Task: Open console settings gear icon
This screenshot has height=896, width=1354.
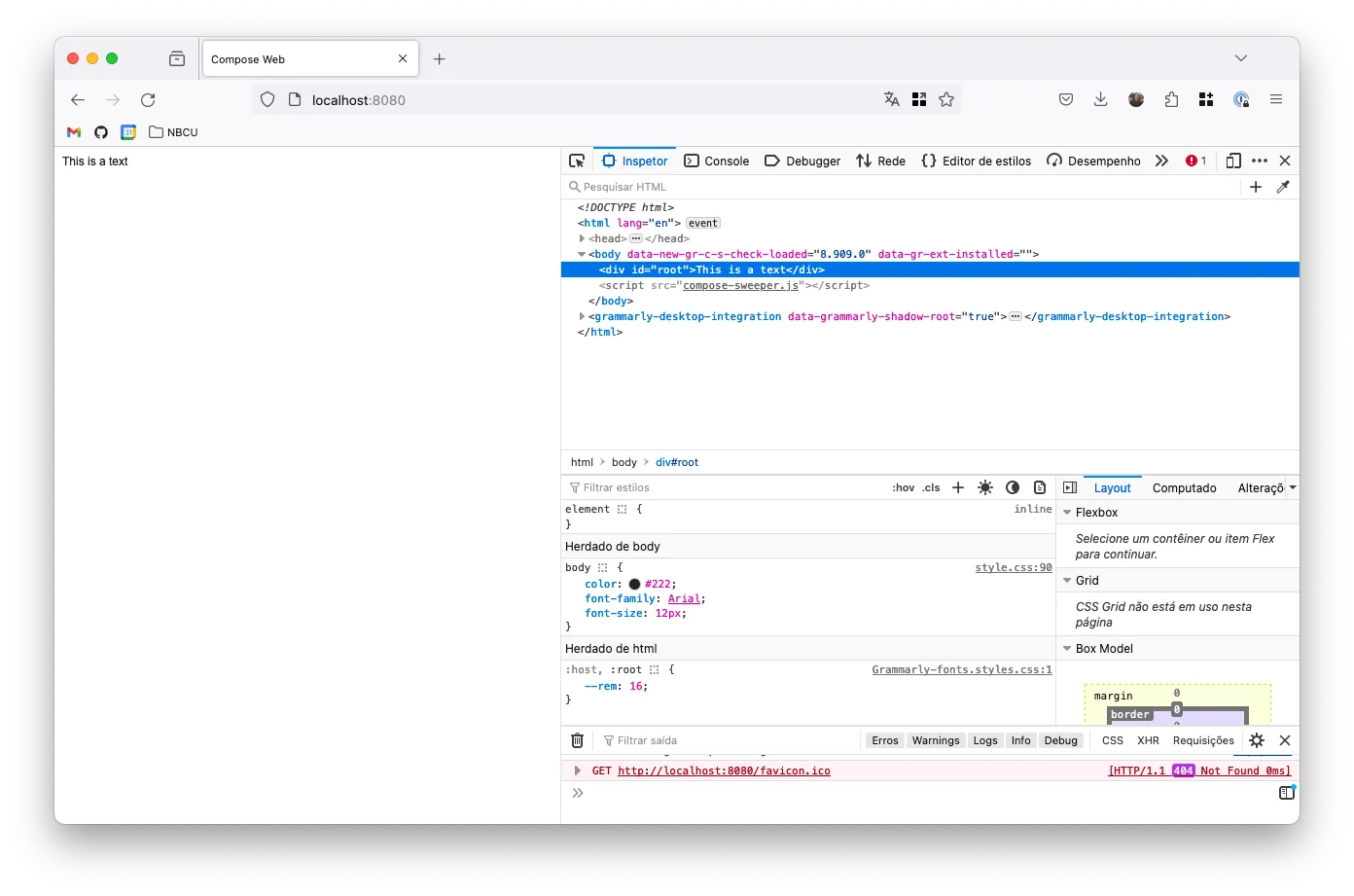Action: pyautogui.click(x=1257, y=740)
